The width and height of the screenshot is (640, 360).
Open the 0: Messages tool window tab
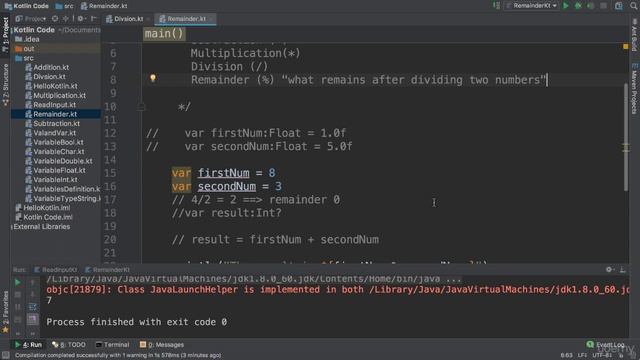(162, 345)
